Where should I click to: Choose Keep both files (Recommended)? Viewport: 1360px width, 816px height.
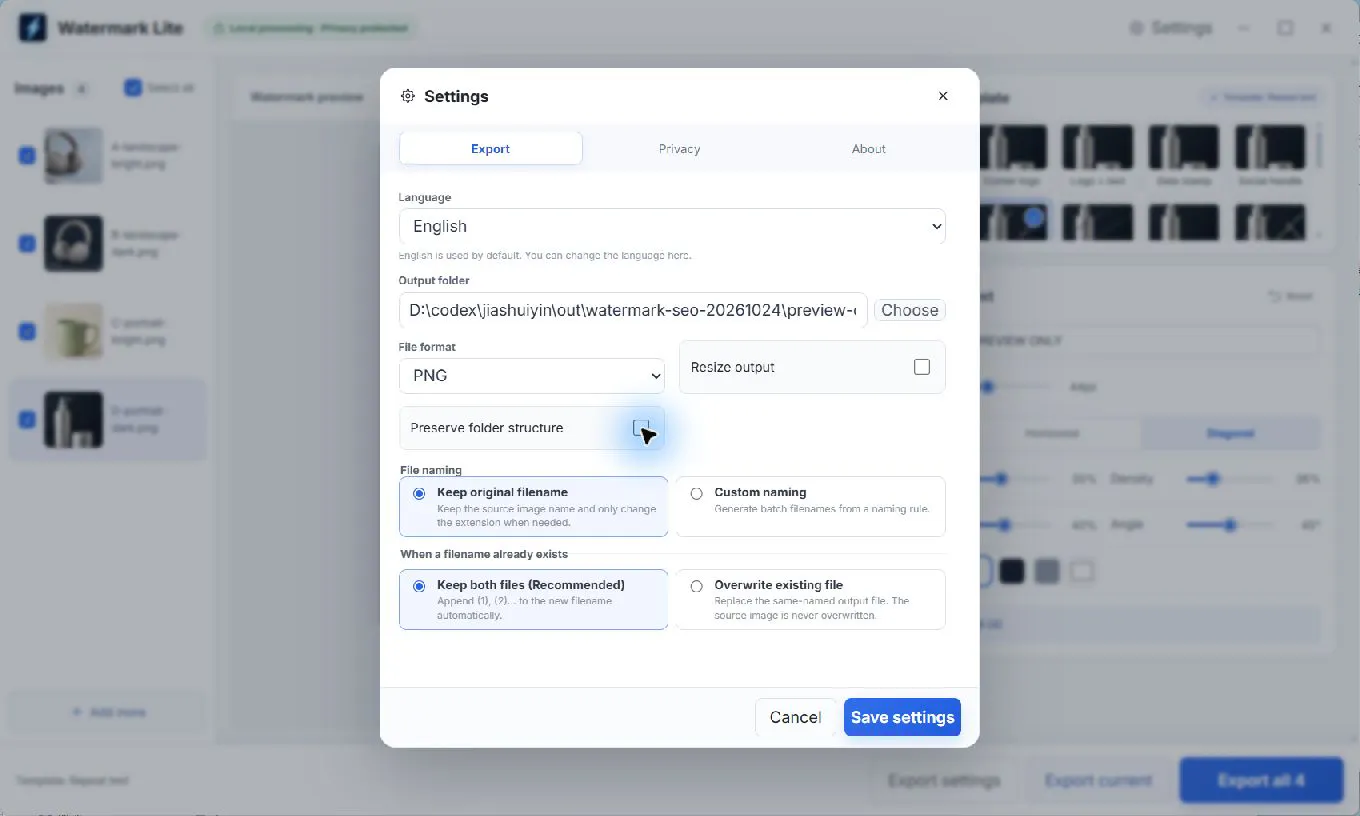pos(533,599)
